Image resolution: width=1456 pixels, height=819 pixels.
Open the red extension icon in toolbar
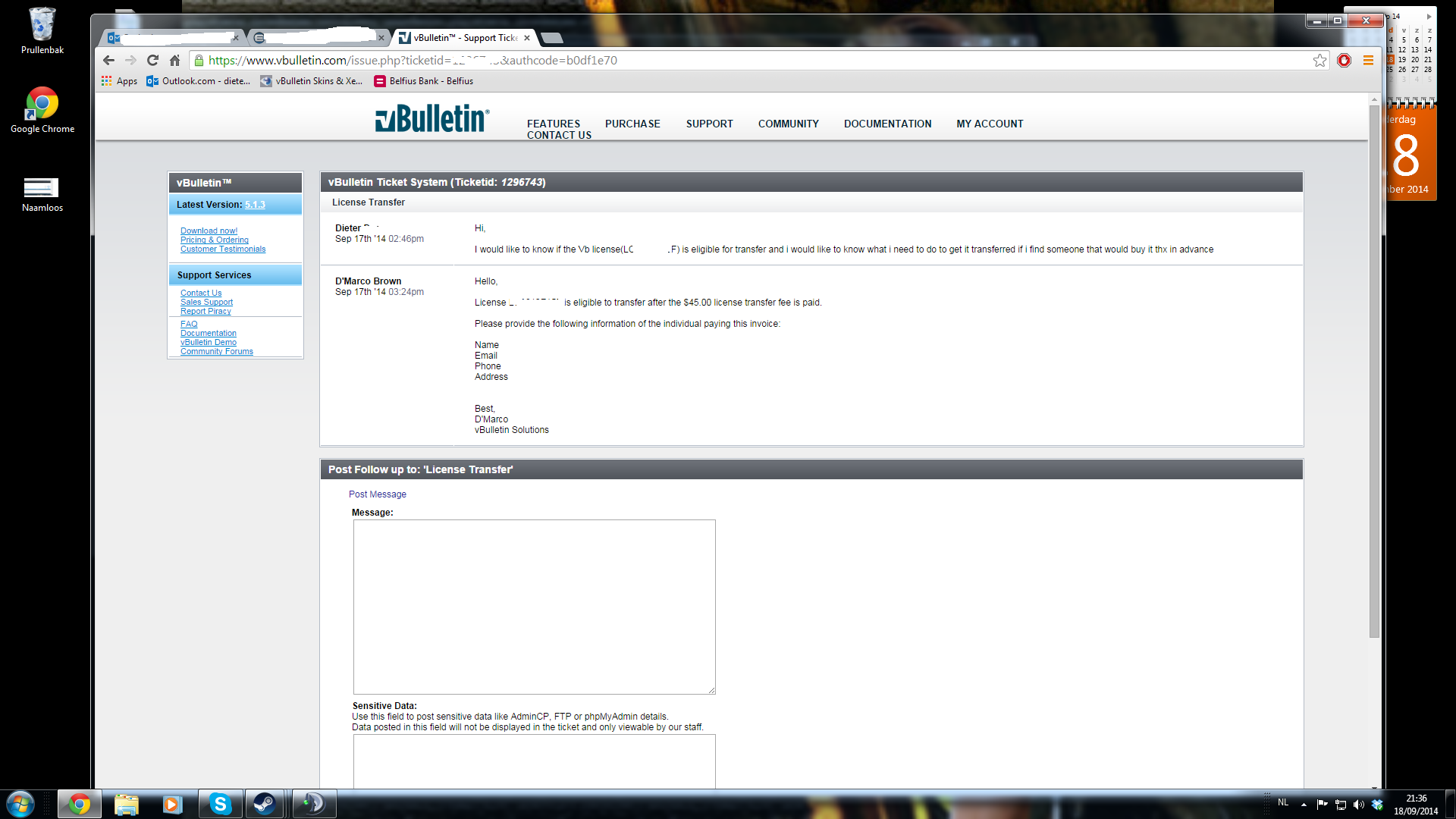1345,61
